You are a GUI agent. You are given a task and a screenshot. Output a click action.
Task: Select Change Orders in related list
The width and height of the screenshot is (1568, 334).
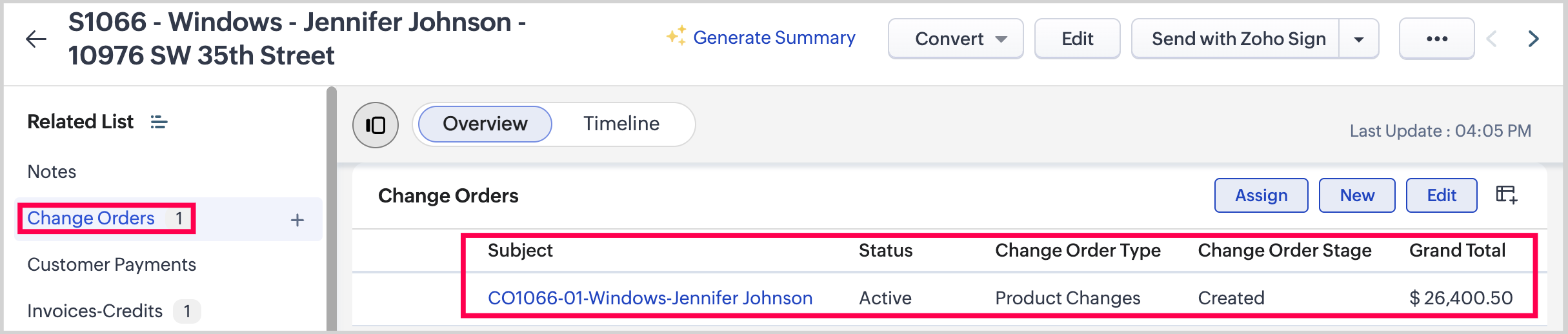91,219
